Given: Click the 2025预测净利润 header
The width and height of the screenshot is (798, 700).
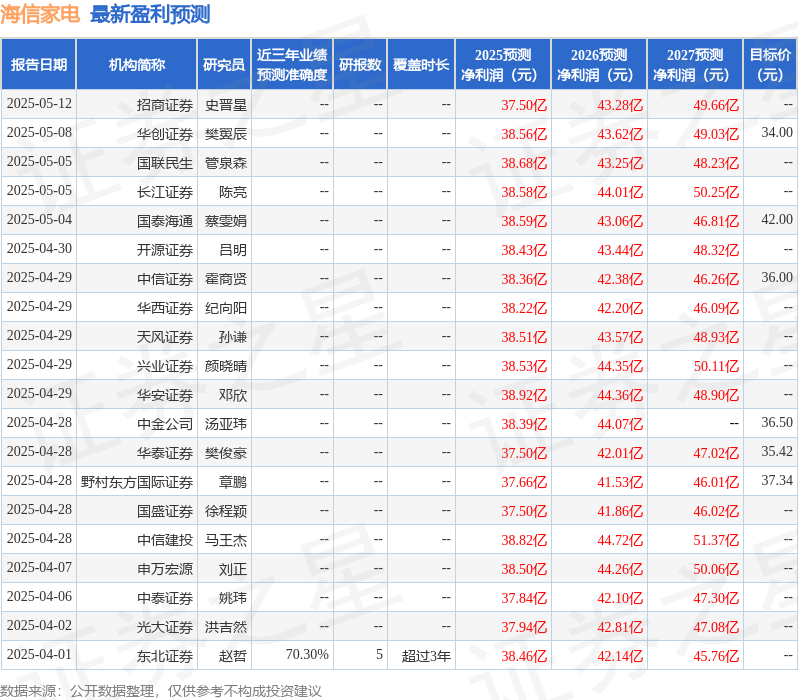Looking at the screenshot, I should point(503,65).
